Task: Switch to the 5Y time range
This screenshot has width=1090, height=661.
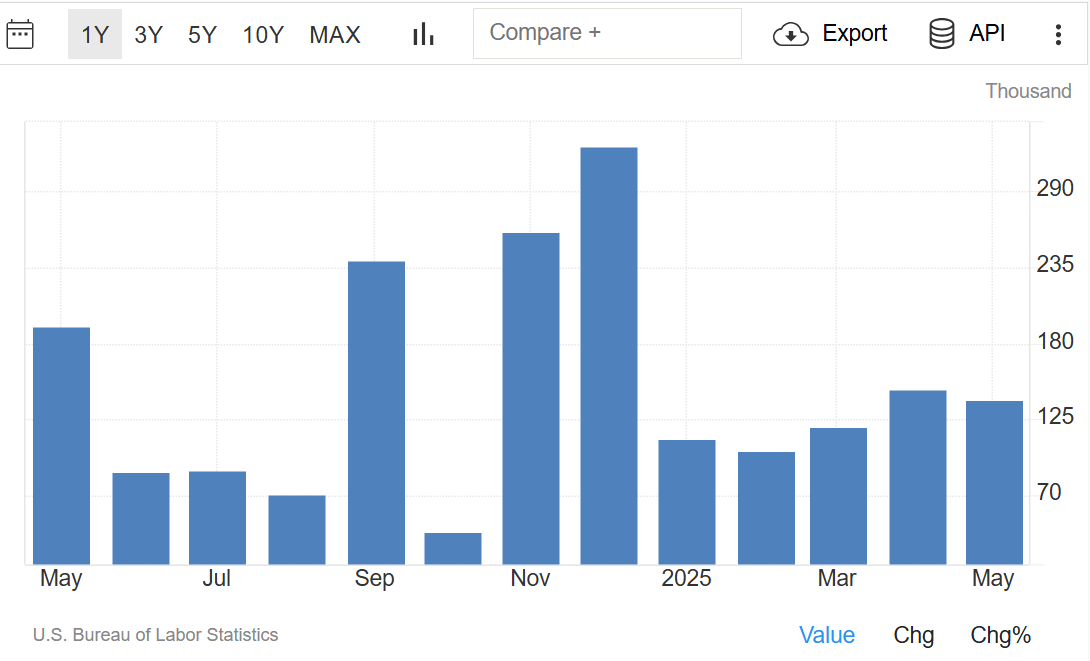Action: click(202, 34)
